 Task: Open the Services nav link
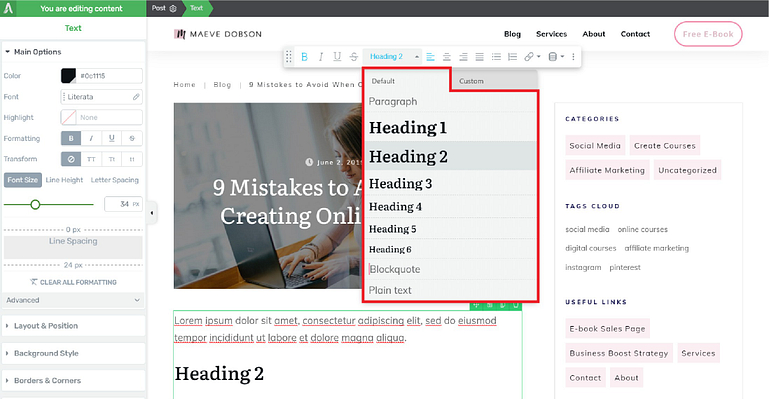pyautogui.click(x=551, y=34)
